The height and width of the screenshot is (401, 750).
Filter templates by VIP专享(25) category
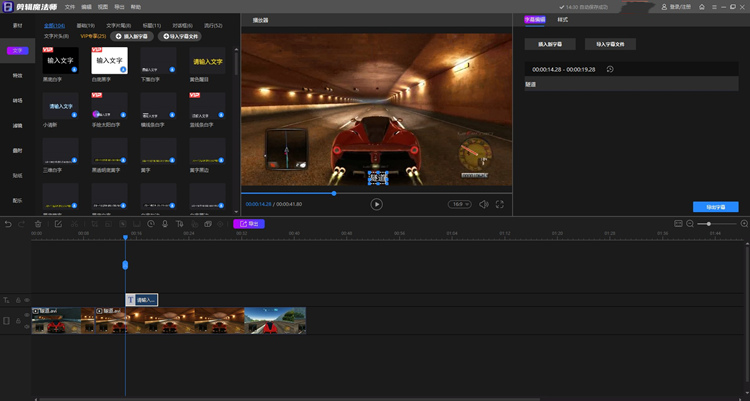coord(93,36)
